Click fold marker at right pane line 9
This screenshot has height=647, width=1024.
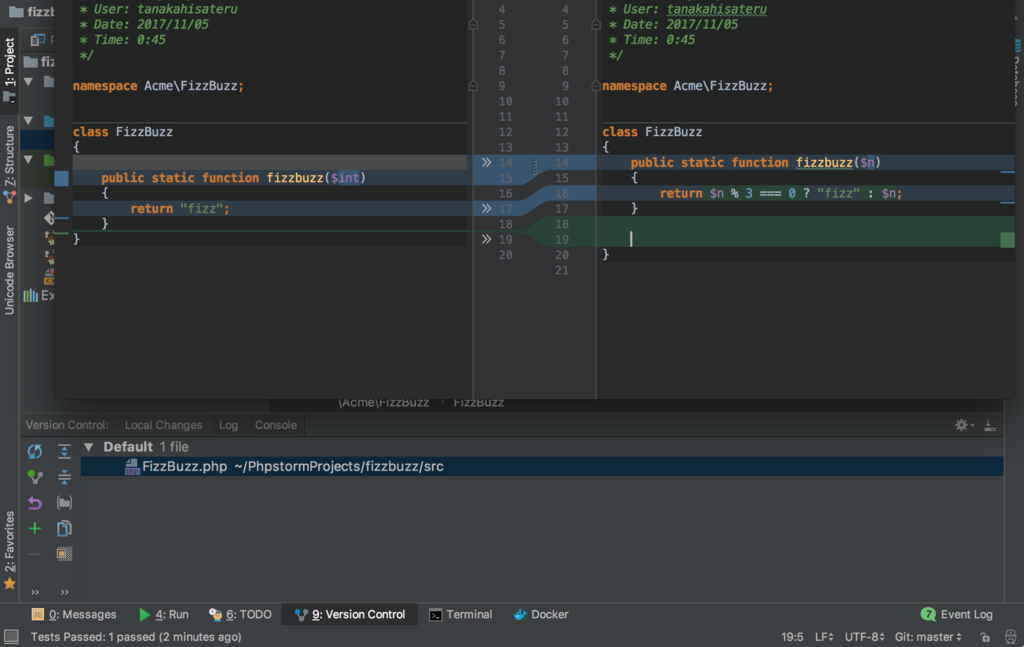596,86
